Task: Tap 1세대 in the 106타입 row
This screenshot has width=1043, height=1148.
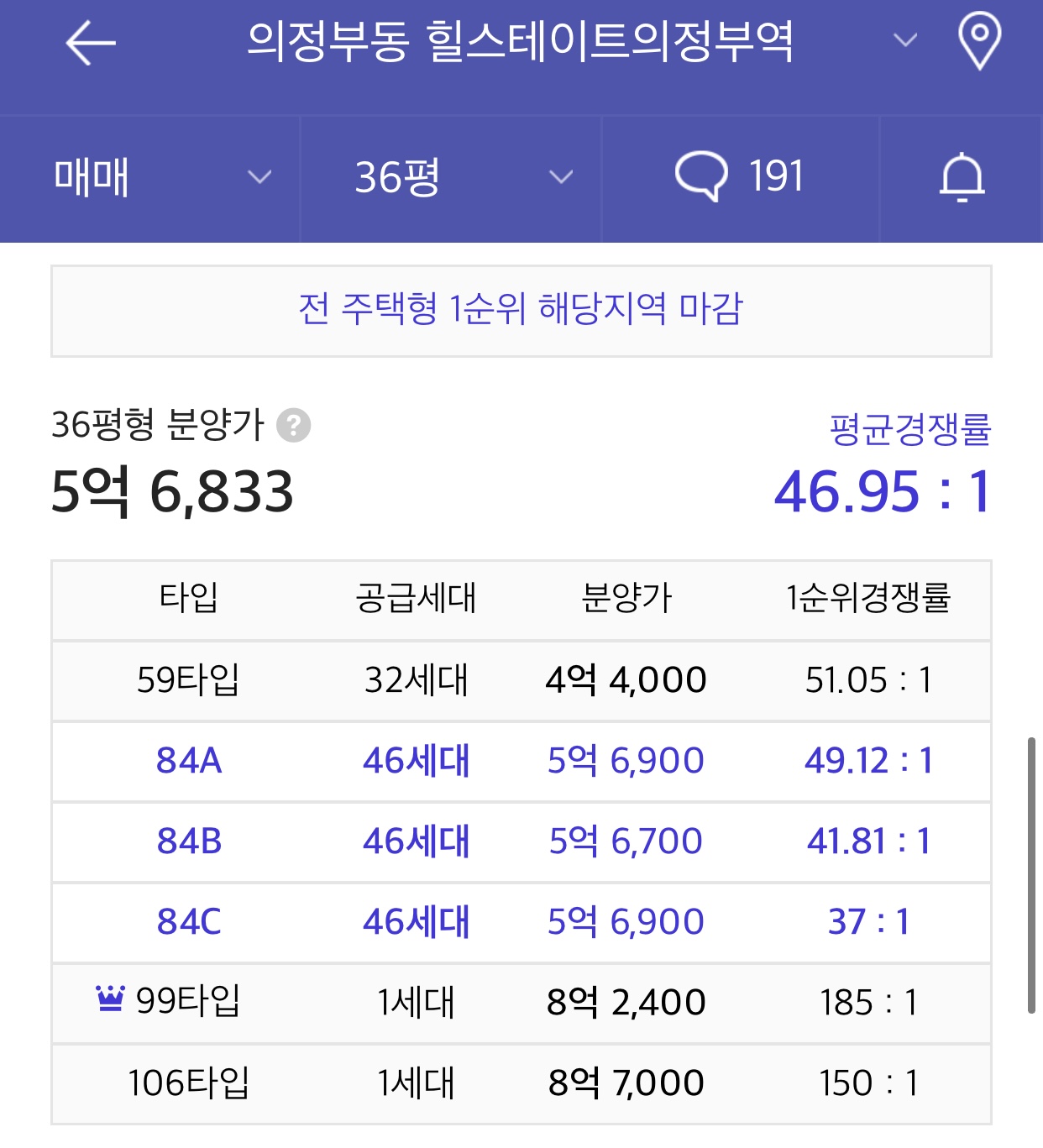Action: pyautogui.click(x=416, y=1082)
